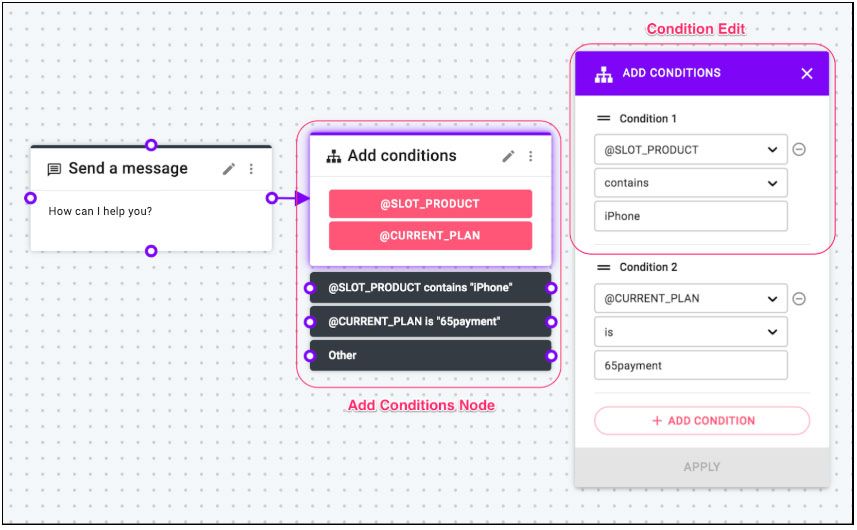857x530 pixels.
Task: Open the Add conditions node three-dot menu
Action: coord(530,156)
